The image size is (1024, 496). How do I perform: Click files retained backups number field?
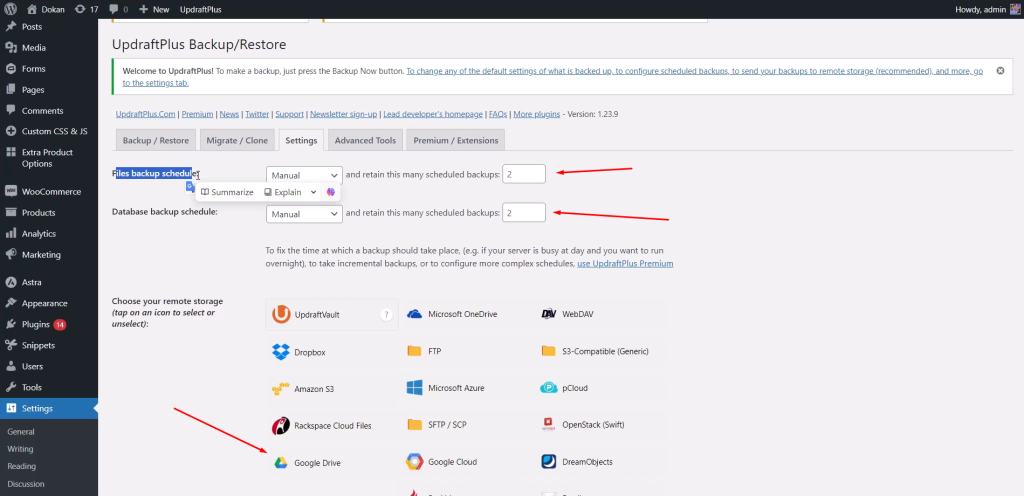point(524,174)
